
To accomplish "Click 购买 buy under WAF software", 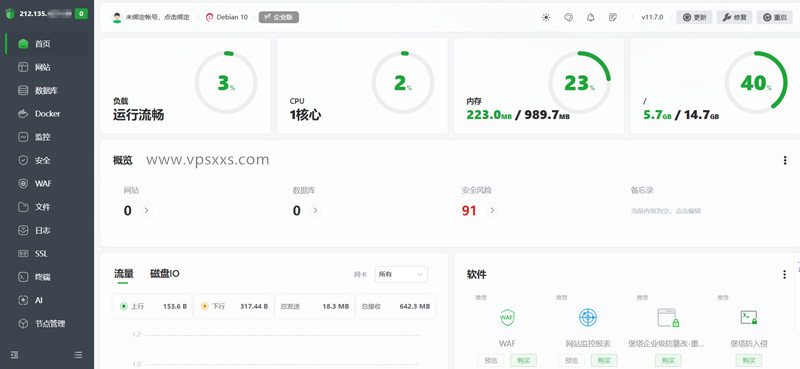I will pyautogui.click(x=523, y=360).
